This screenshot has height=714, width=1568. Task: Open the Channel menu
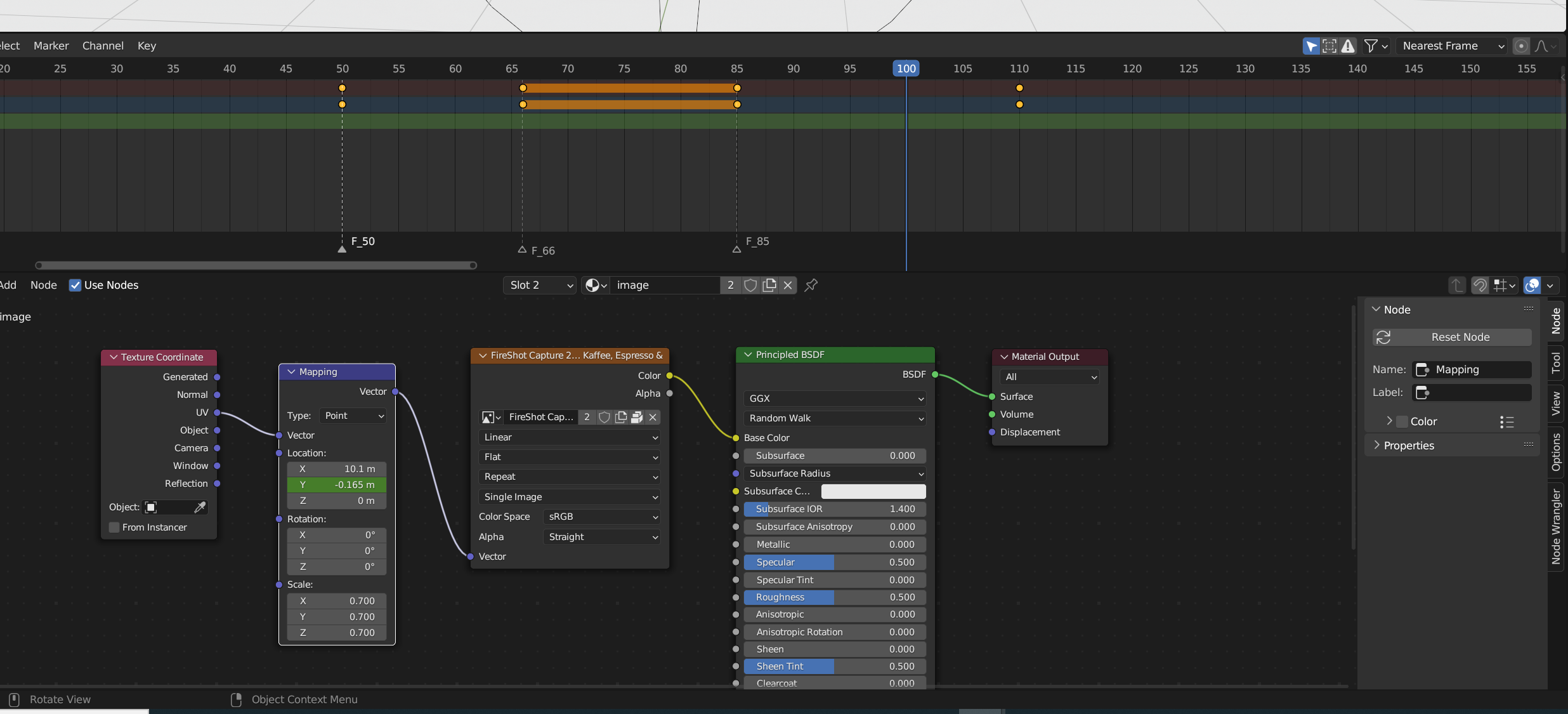pyautogui.click(x=103, y=46)
